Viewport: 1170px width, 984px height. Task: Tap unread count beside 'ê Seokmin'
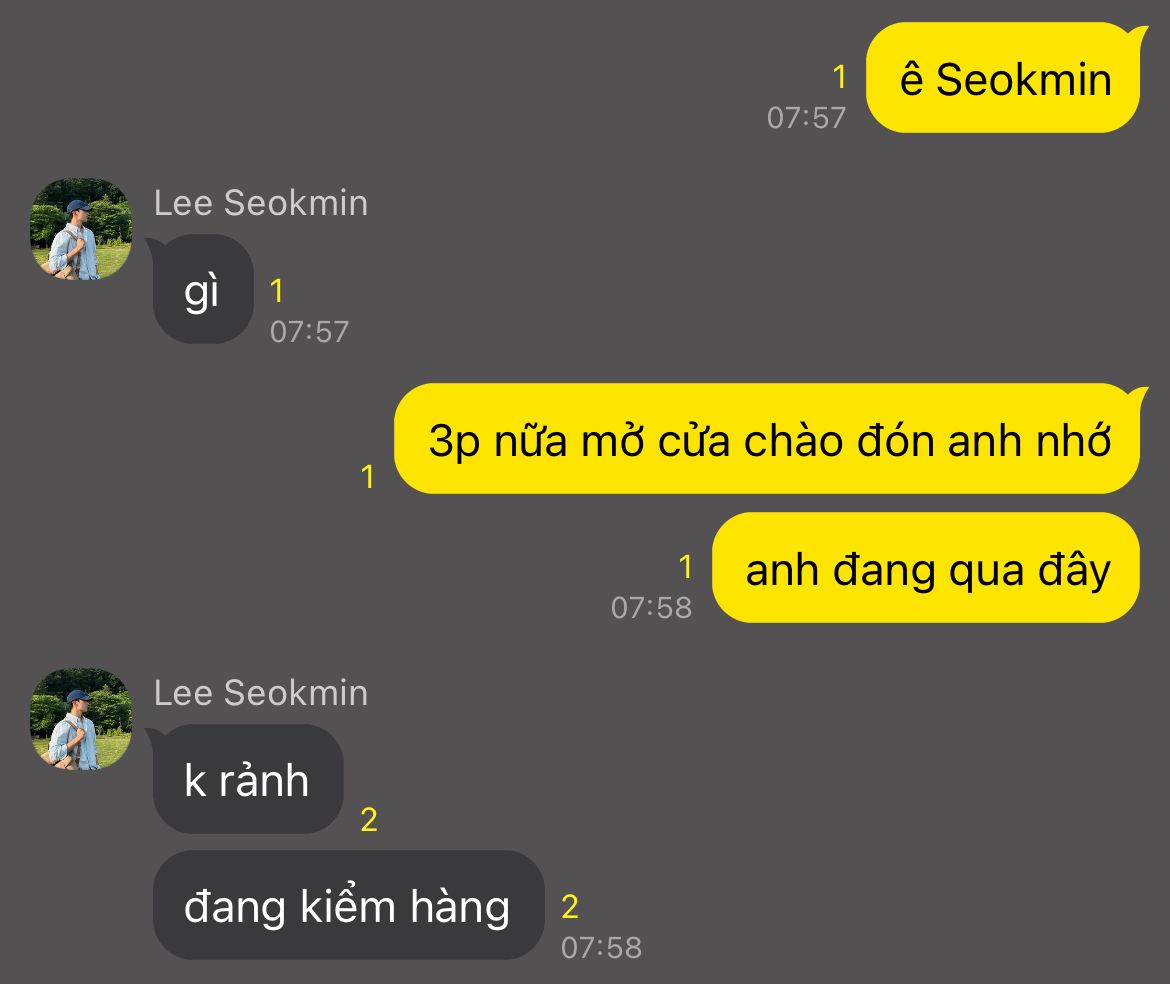839,77
